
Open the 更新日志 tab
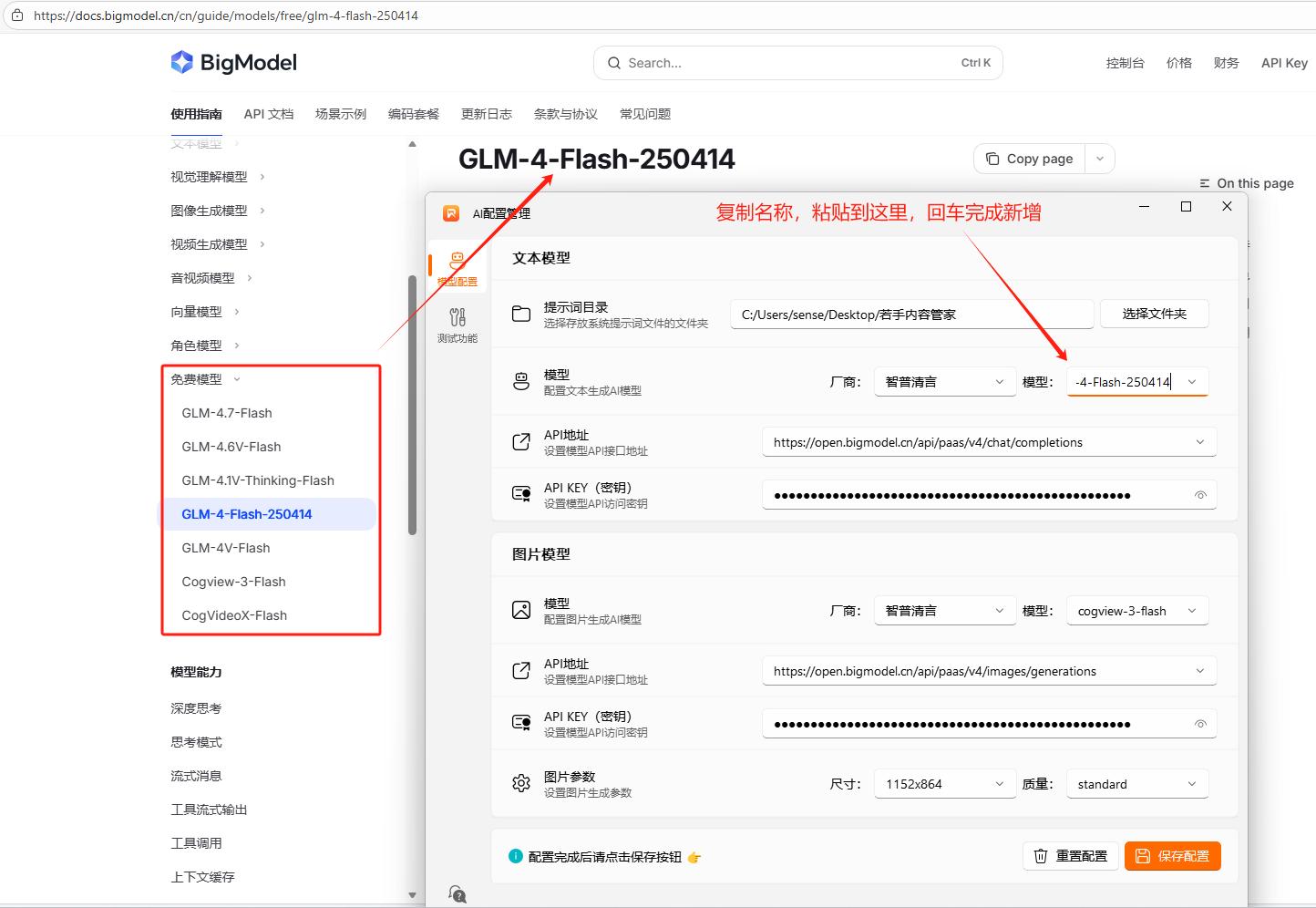click(486, 113)
